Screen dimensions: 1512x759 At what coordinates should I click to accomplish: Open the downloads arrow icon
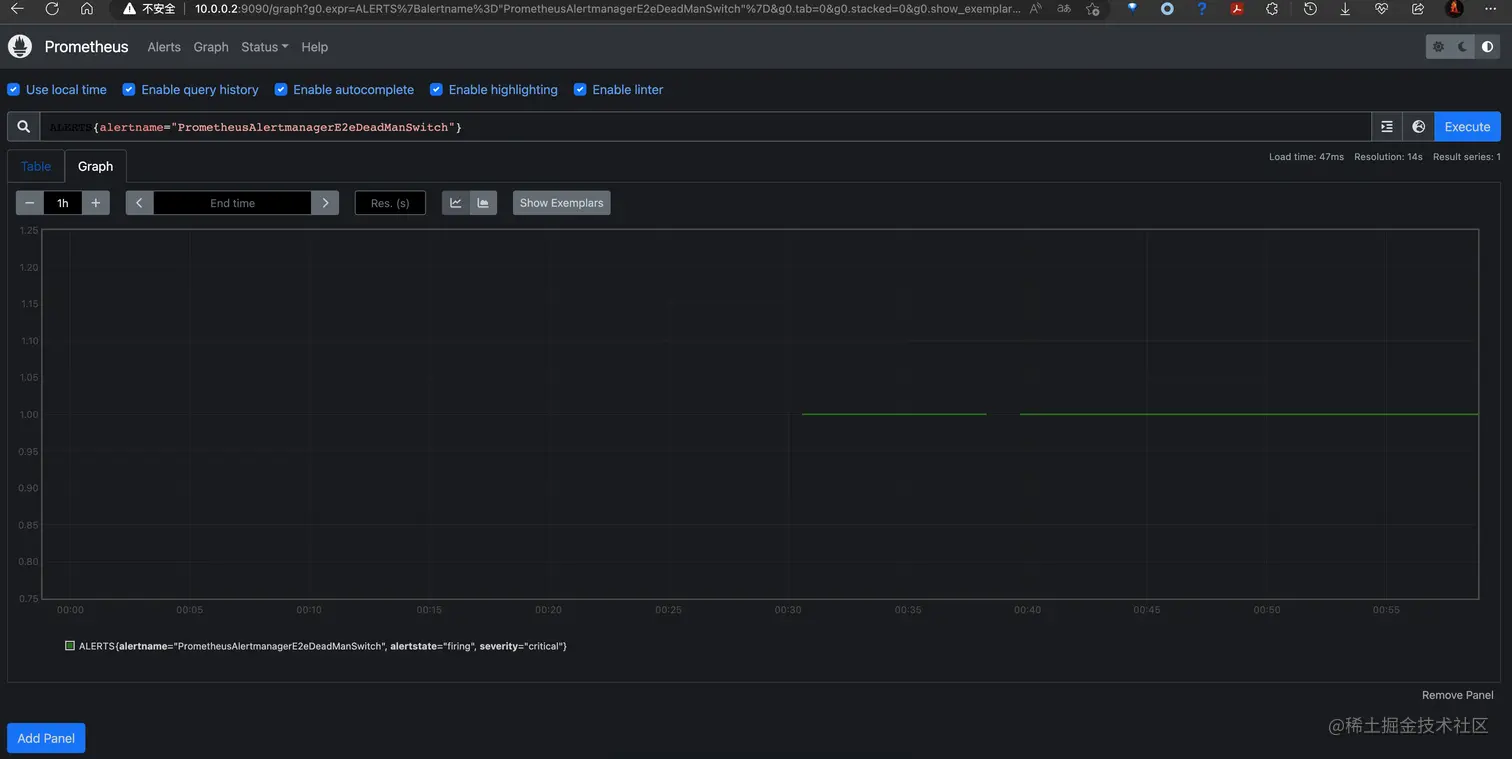(x=1345, y=8)
